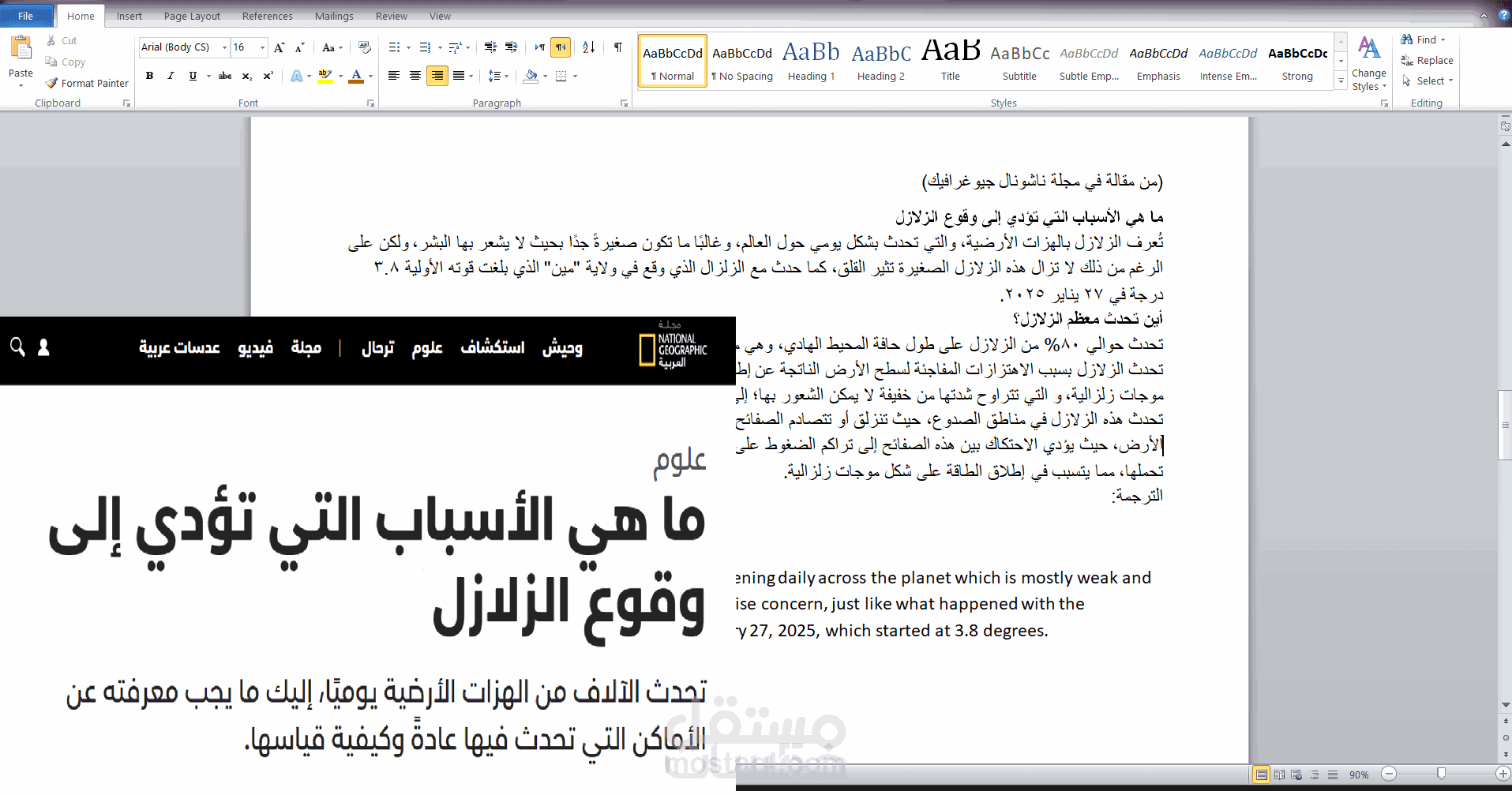Image resolution: width=1512 pixels, height=795 pixels.
Task: Expand the Styles gallery More button
Action: tap(1341, 81)
